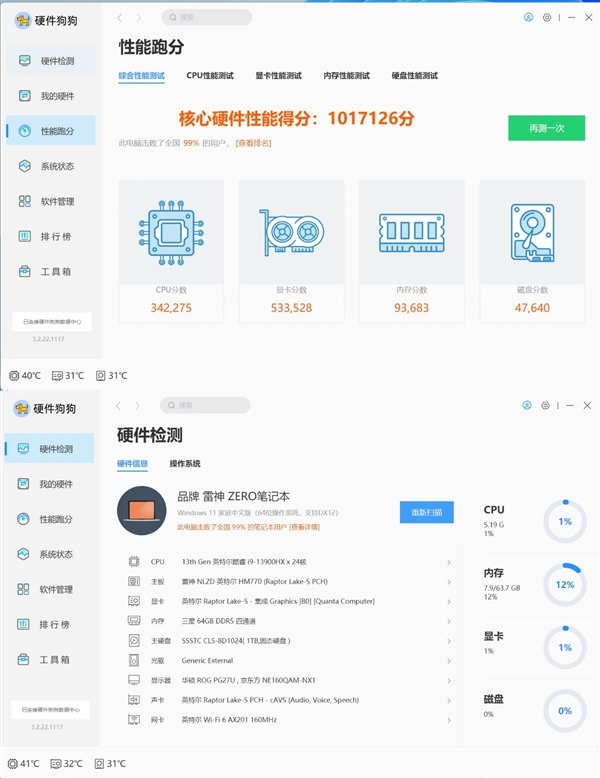
Task: Go forward using bottom window arrow
Action: (138, 406)
